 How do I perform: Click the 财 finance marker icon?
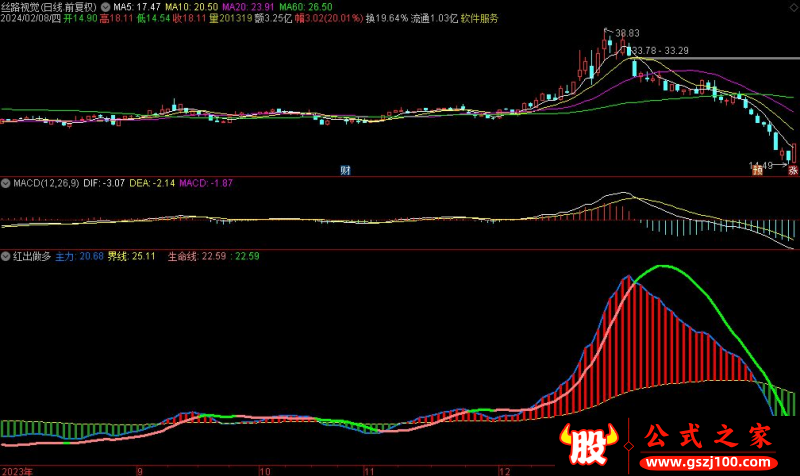pyautogui.click(x=345, y=170)
